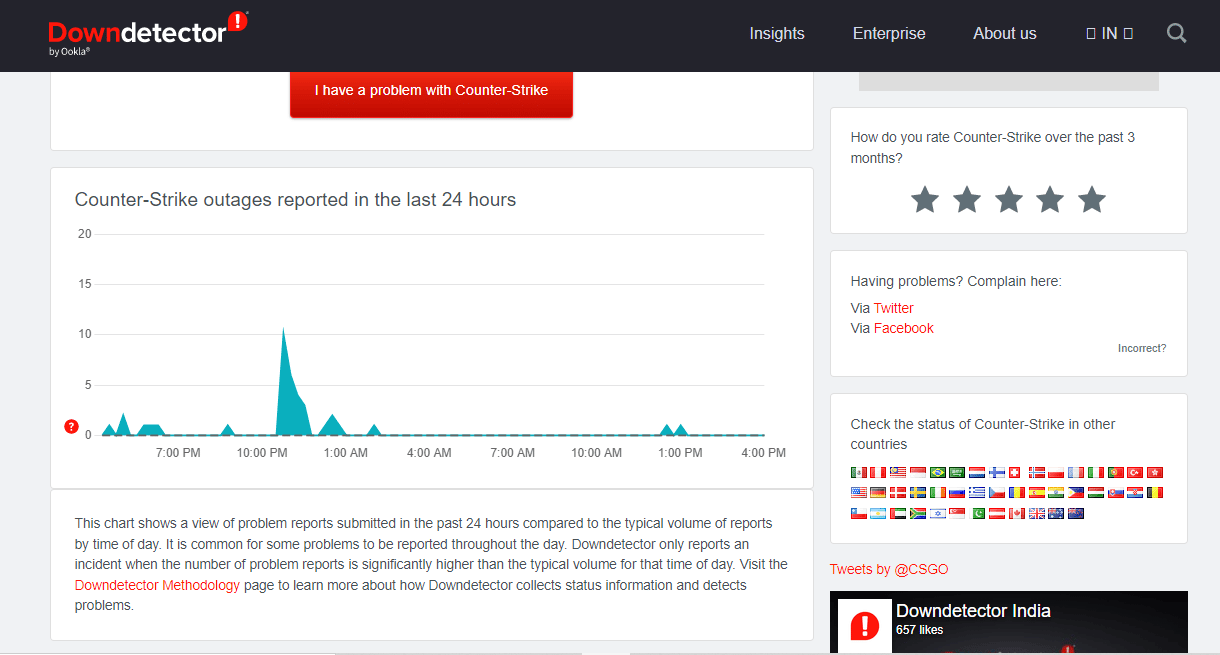Give Counter-Strike a three-star rating
This screenshot has height=655, width=1220.
(x=1008, y=200)
